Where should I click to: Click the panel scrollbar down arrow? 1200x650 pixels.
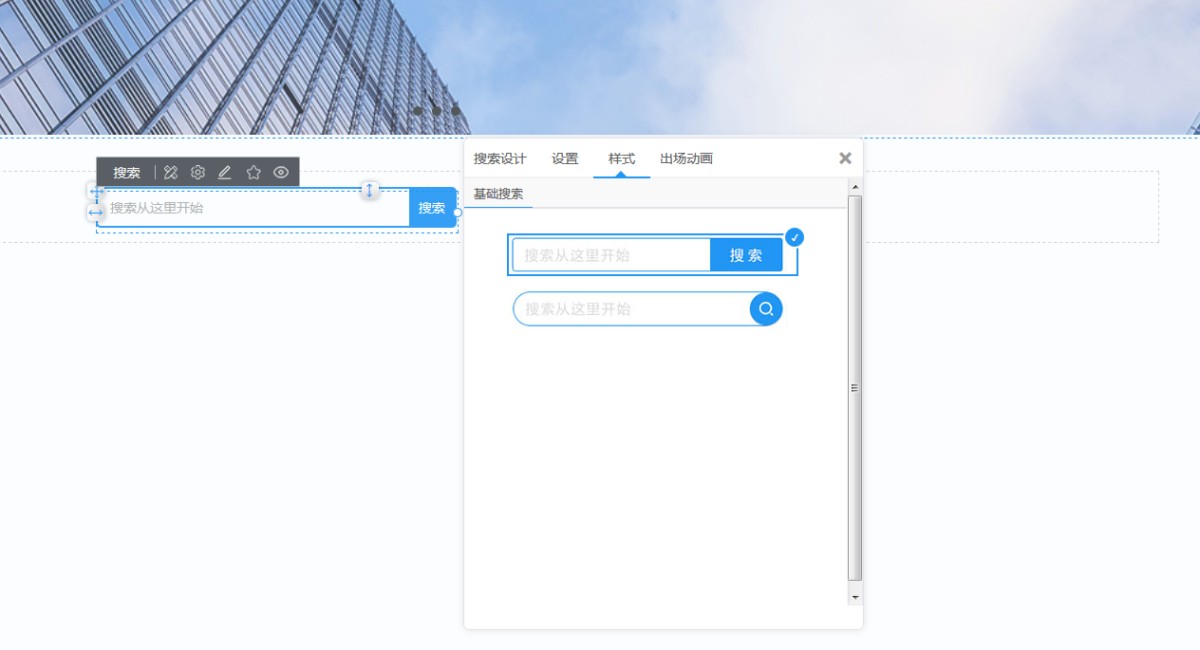[854, 596]
